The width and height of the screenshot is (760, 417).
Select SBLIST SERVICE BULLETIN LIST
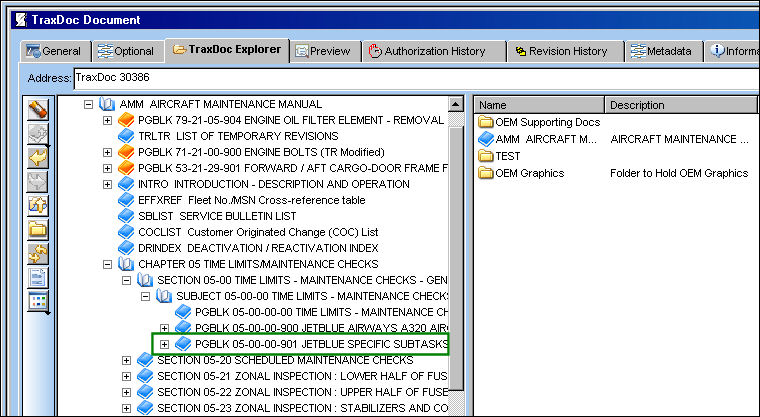pos(217,216)
